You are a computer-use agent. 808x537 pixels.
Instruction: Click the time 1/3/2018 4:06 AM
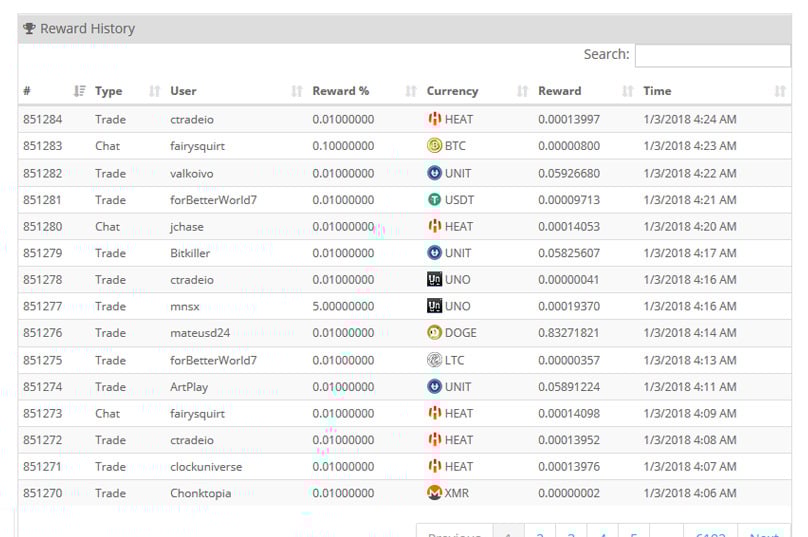tap(690, 493)
